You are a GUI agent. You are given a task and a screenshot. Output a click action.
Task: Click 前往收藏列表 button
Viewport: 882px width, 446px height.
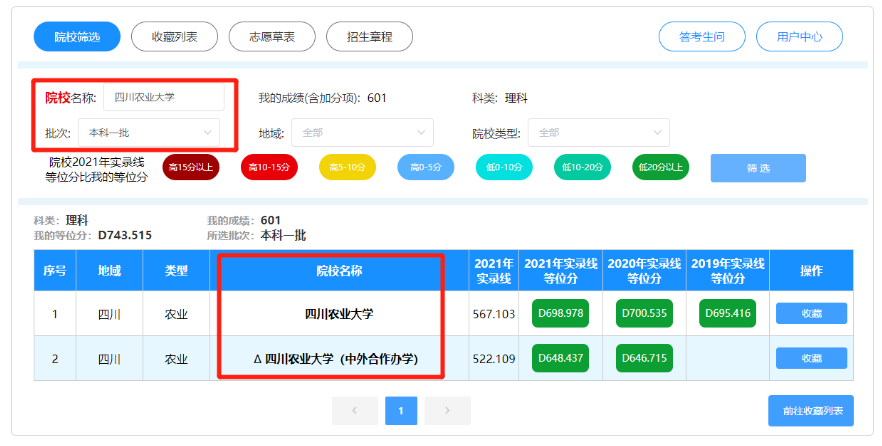pos(811,411)
